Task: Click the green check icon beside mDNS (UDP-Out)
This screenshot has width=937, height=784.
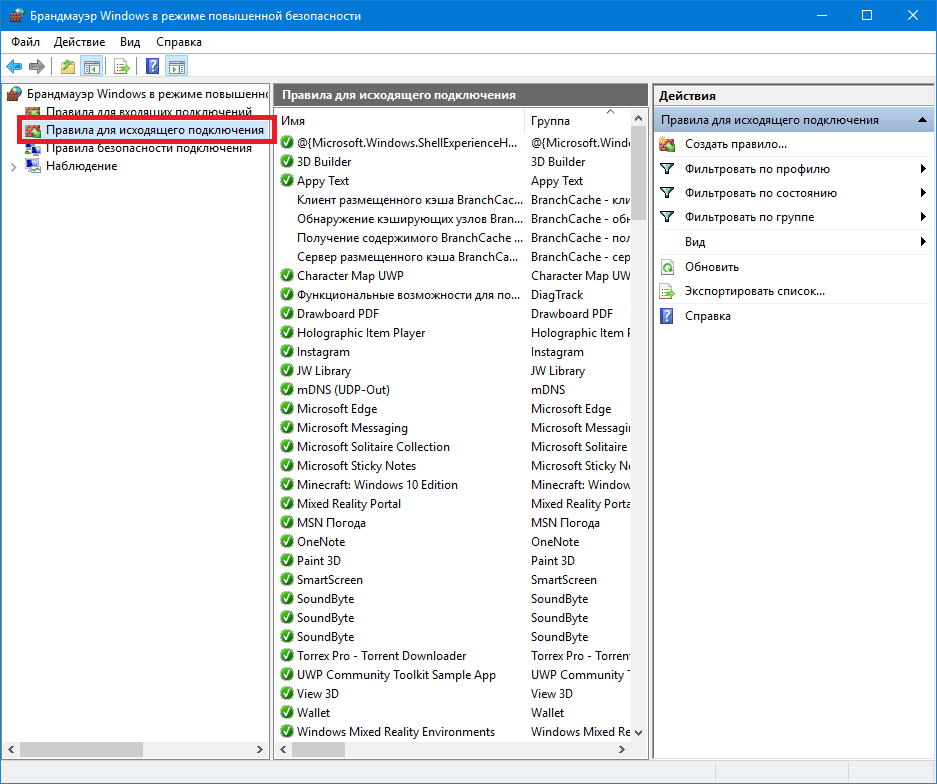Action: click(x=287, y=390)
